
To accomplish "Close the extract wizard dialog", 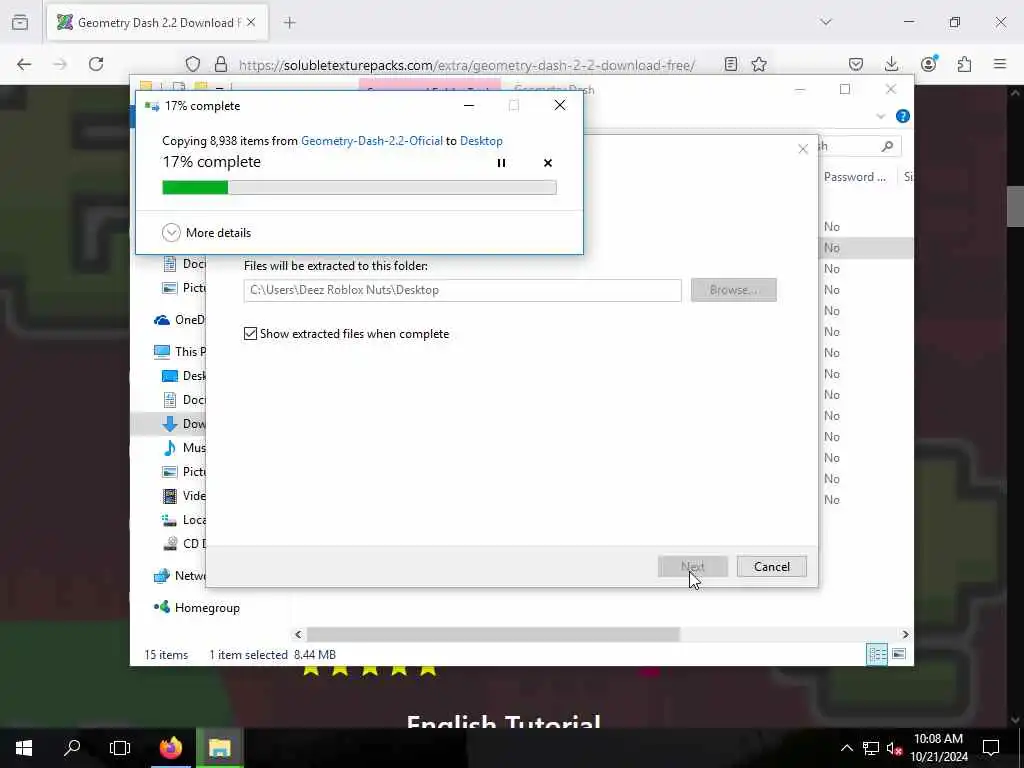I will [x=803, y=149].
